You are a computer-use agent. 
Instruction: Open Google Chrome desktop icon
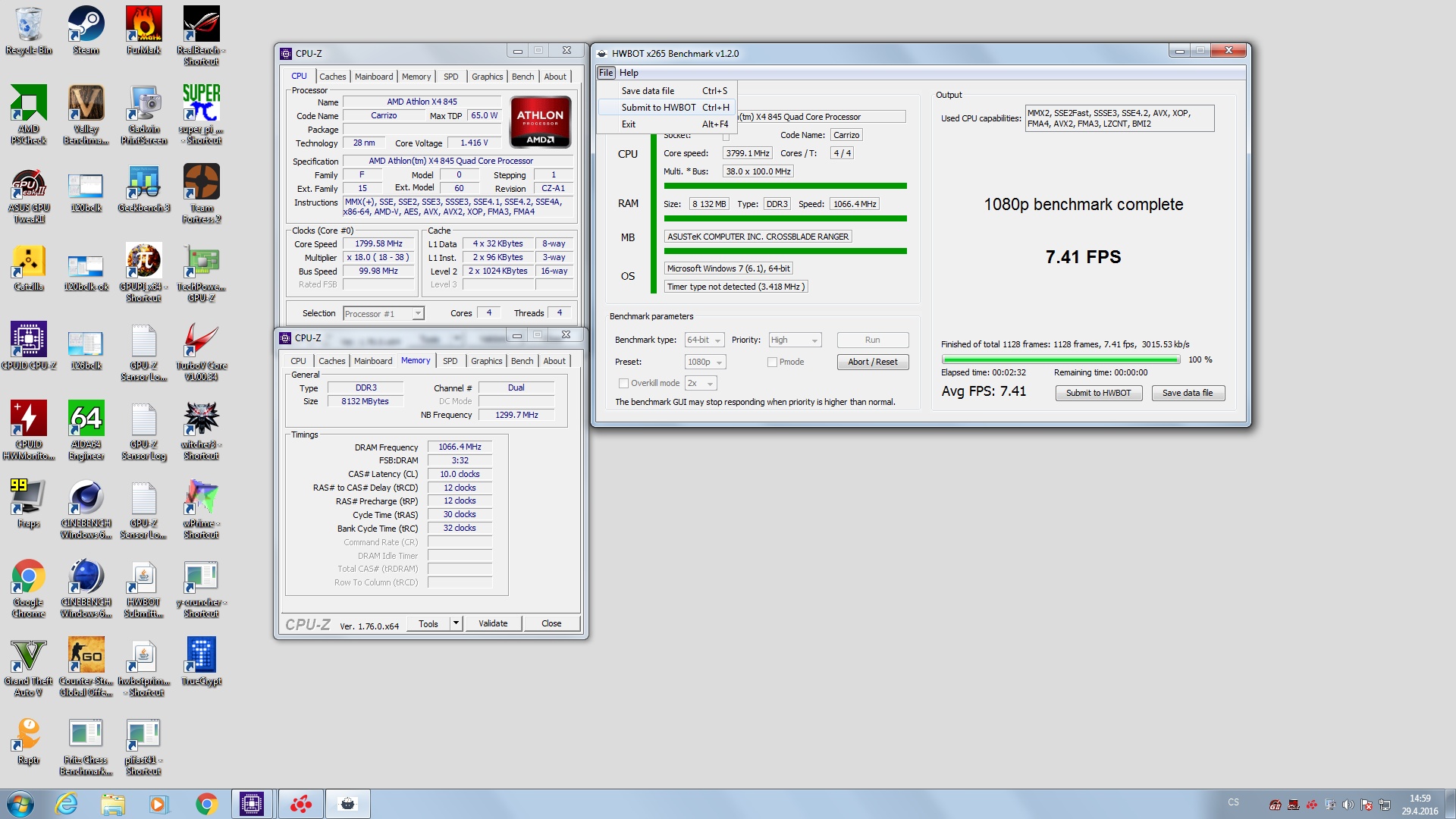coord(29,588)
